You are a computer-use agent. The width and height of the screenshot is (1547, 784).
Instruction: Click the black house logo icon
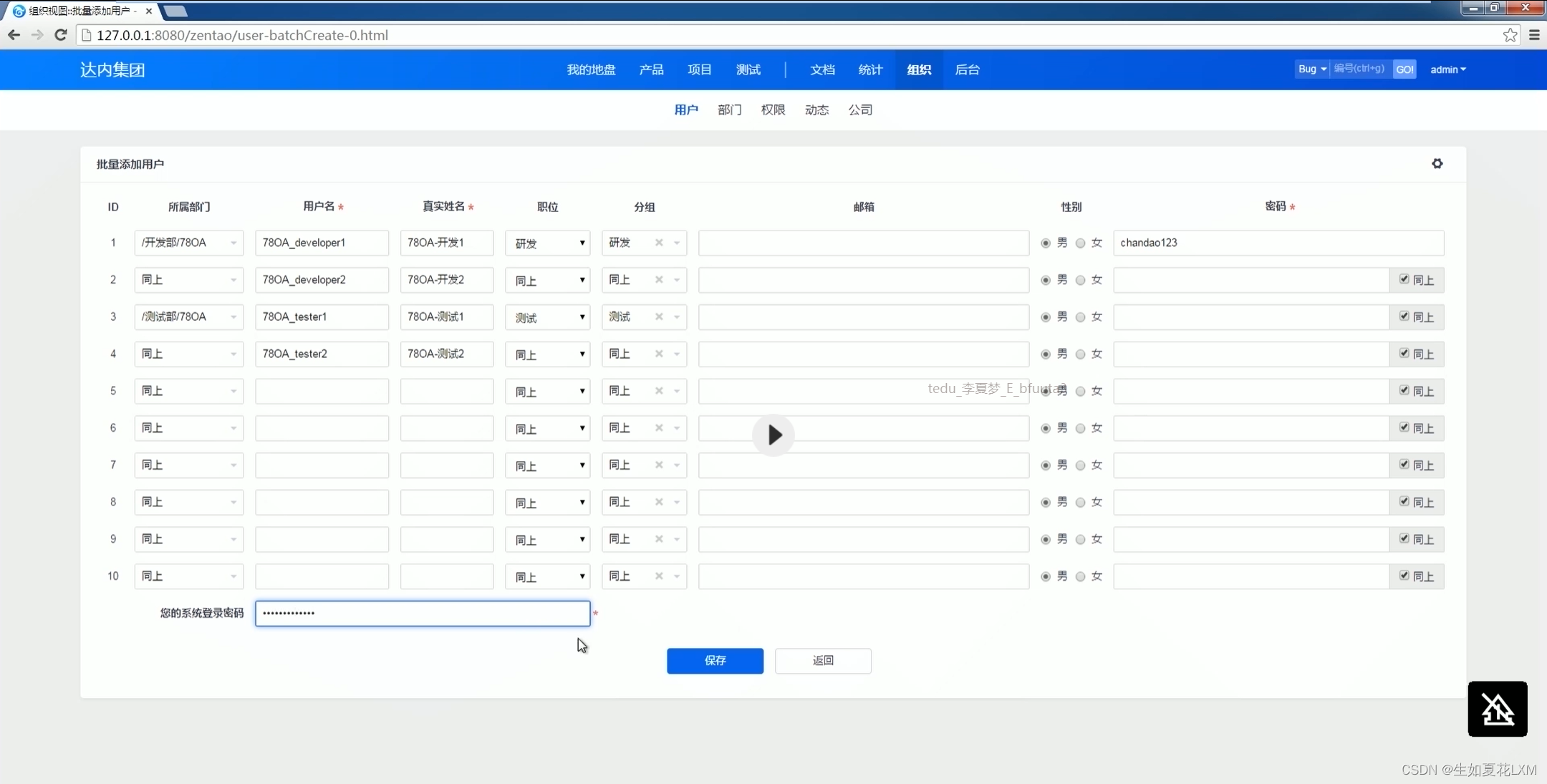[1497, 709]
